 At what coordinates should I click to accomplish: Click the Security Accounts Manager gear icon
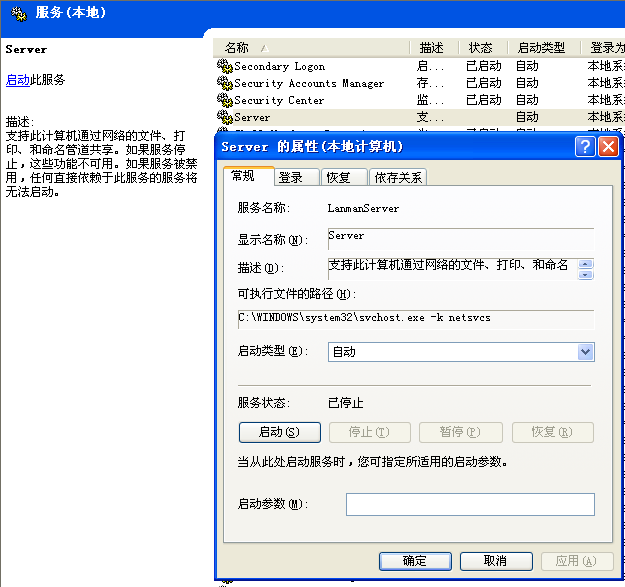click(x=224, y=84)
